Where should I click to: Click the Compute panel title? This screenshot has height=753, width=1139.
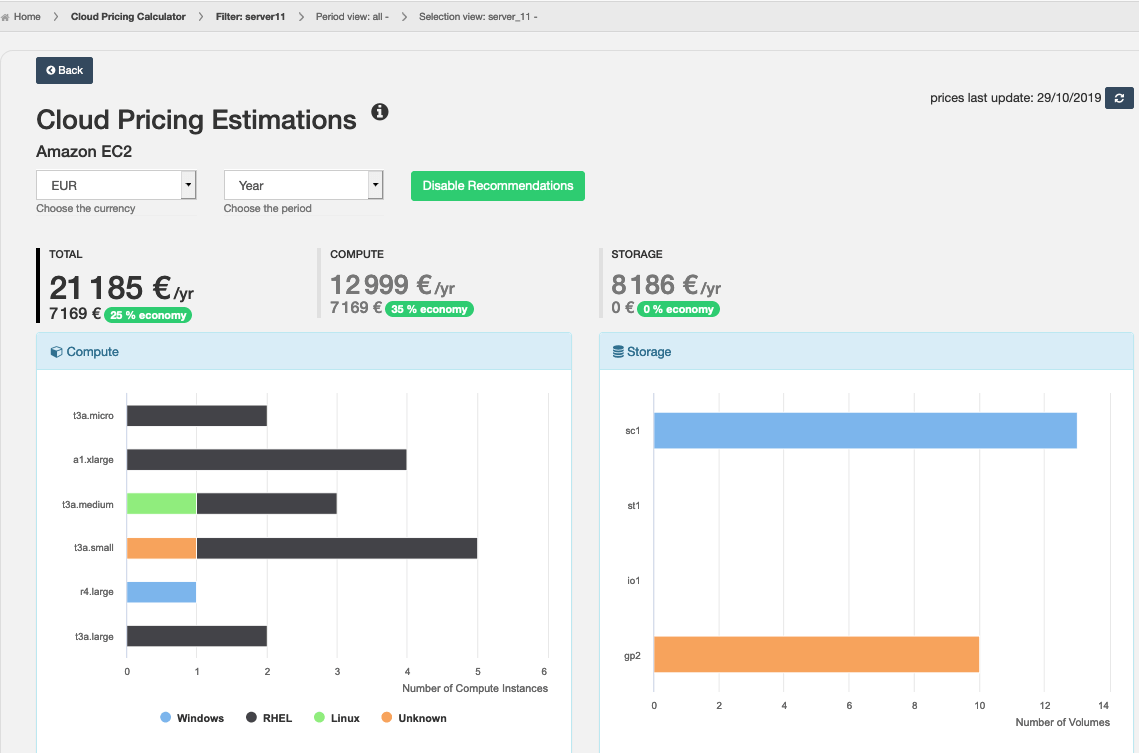[92, 352]
